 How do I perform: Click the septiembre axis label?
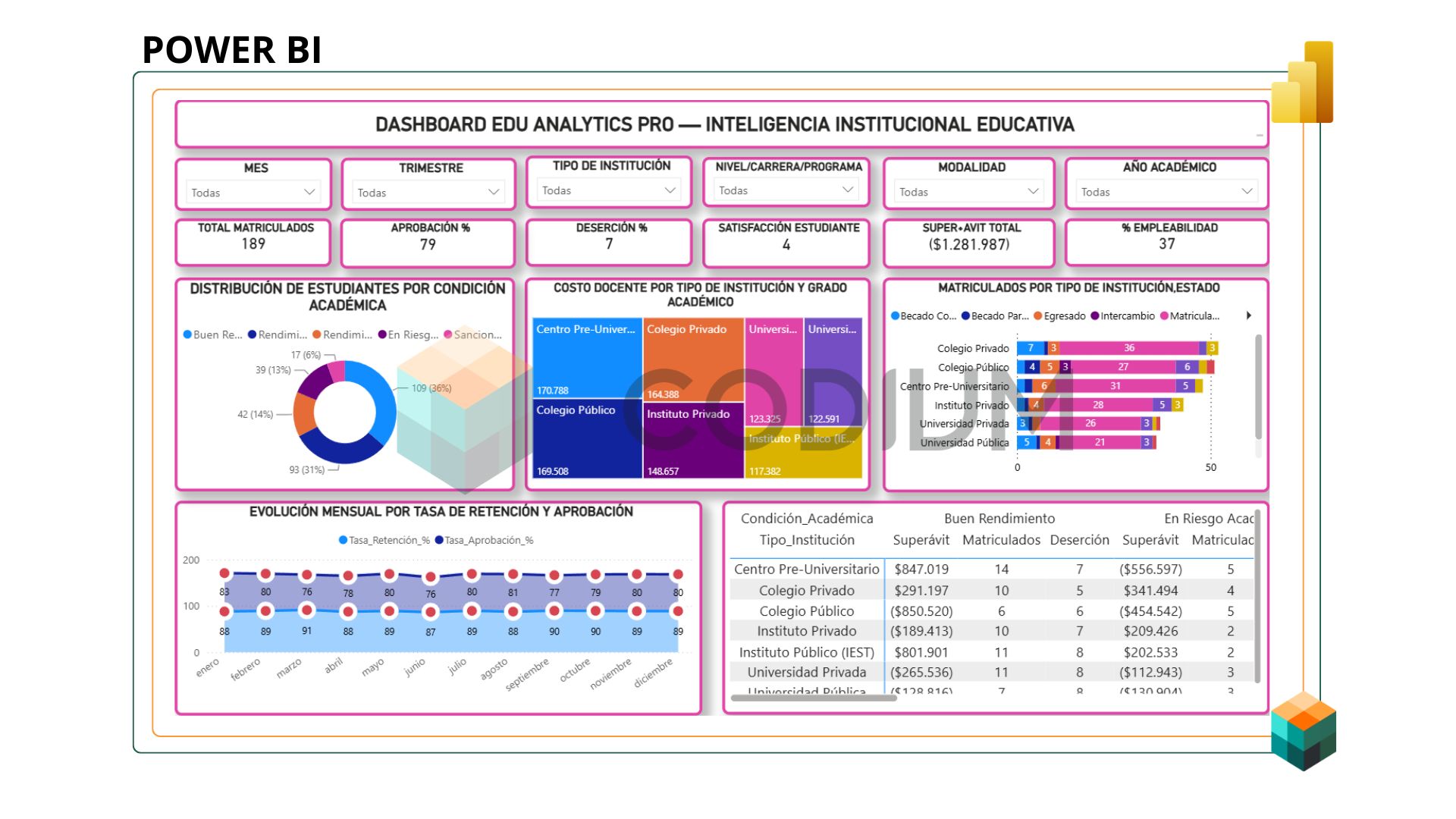pos(526,674)
